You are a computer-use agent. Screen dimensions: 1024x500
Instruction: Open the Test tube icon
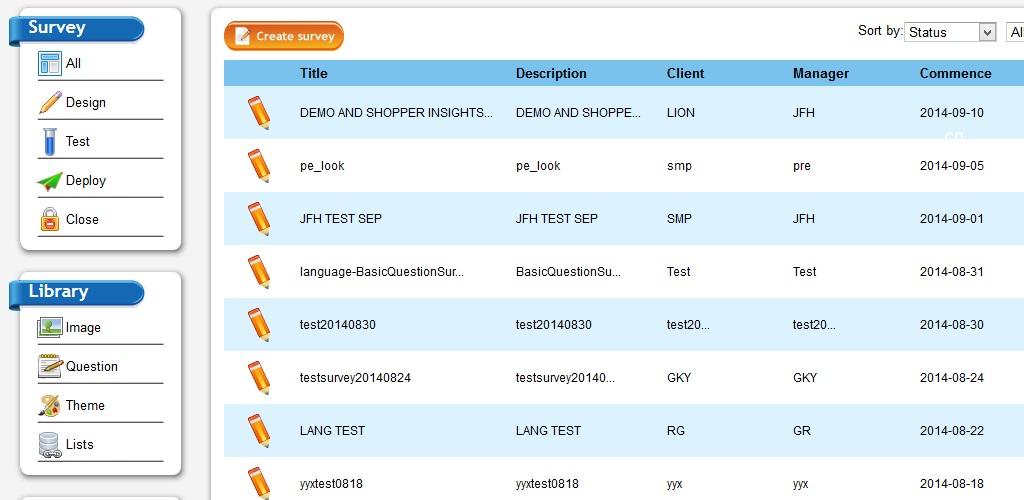50,142
